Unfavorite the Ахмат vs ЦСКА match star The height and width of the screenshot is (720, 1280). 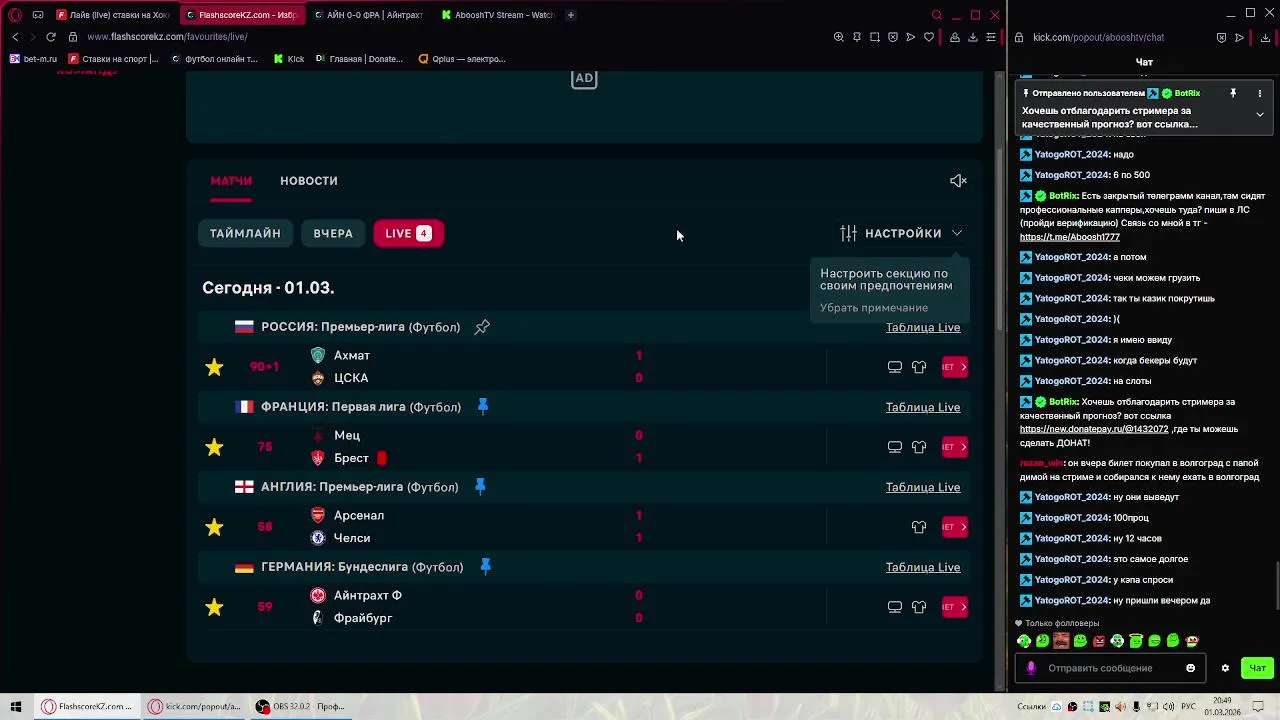[214, 367]
